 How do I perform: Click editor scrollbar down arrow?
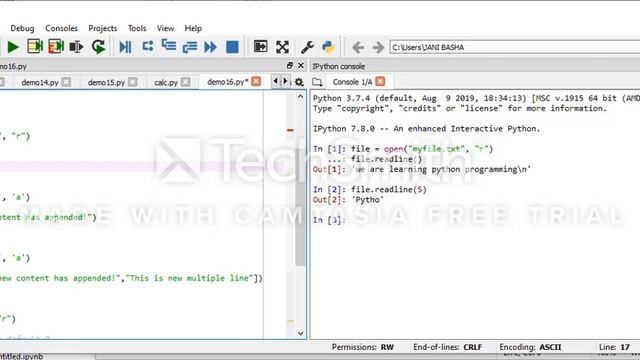[x=300, y=333]
